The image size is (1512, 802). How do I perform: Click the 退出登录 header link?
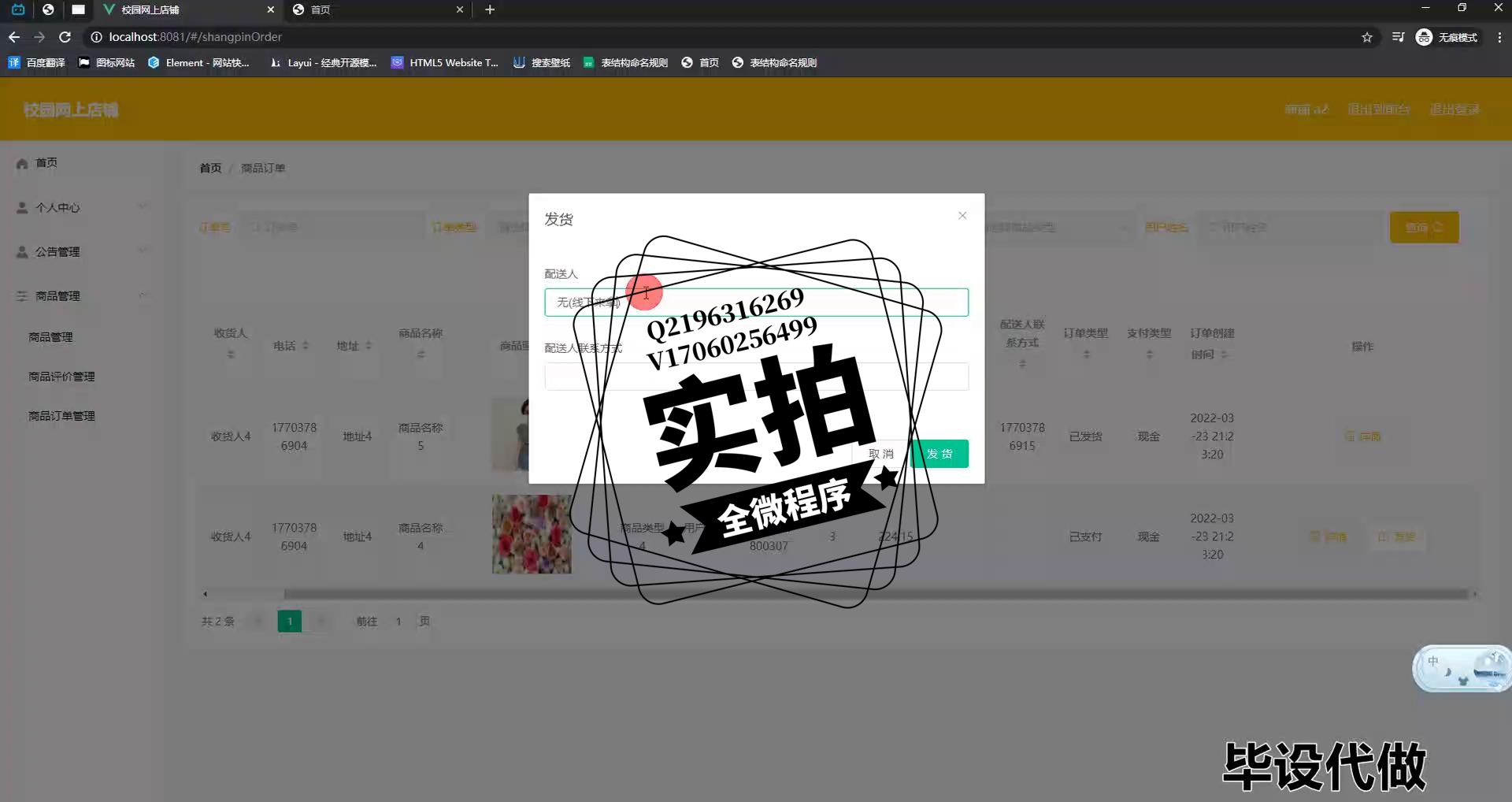(x=1455, y=109)
